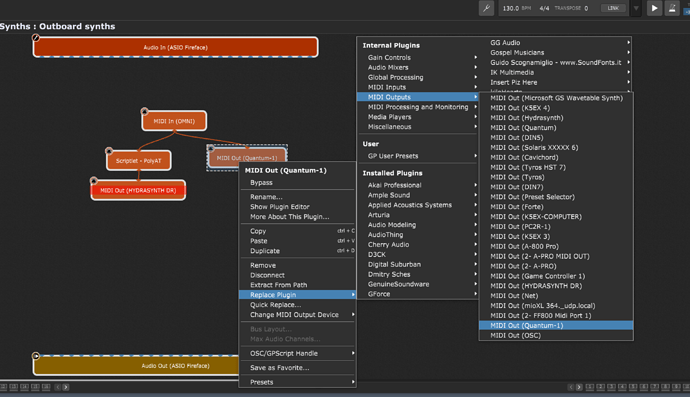Click corner circle icon on Scriptlet - PolyAT block

(x=109, y=151)
